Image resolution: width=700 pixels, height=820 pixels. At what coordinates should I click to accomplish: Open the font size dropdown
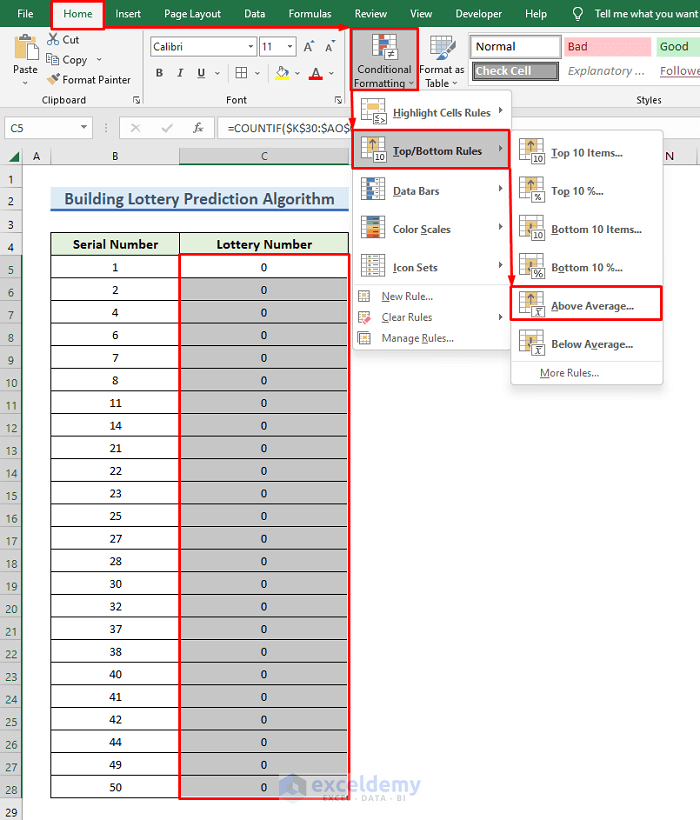point(290,47)
